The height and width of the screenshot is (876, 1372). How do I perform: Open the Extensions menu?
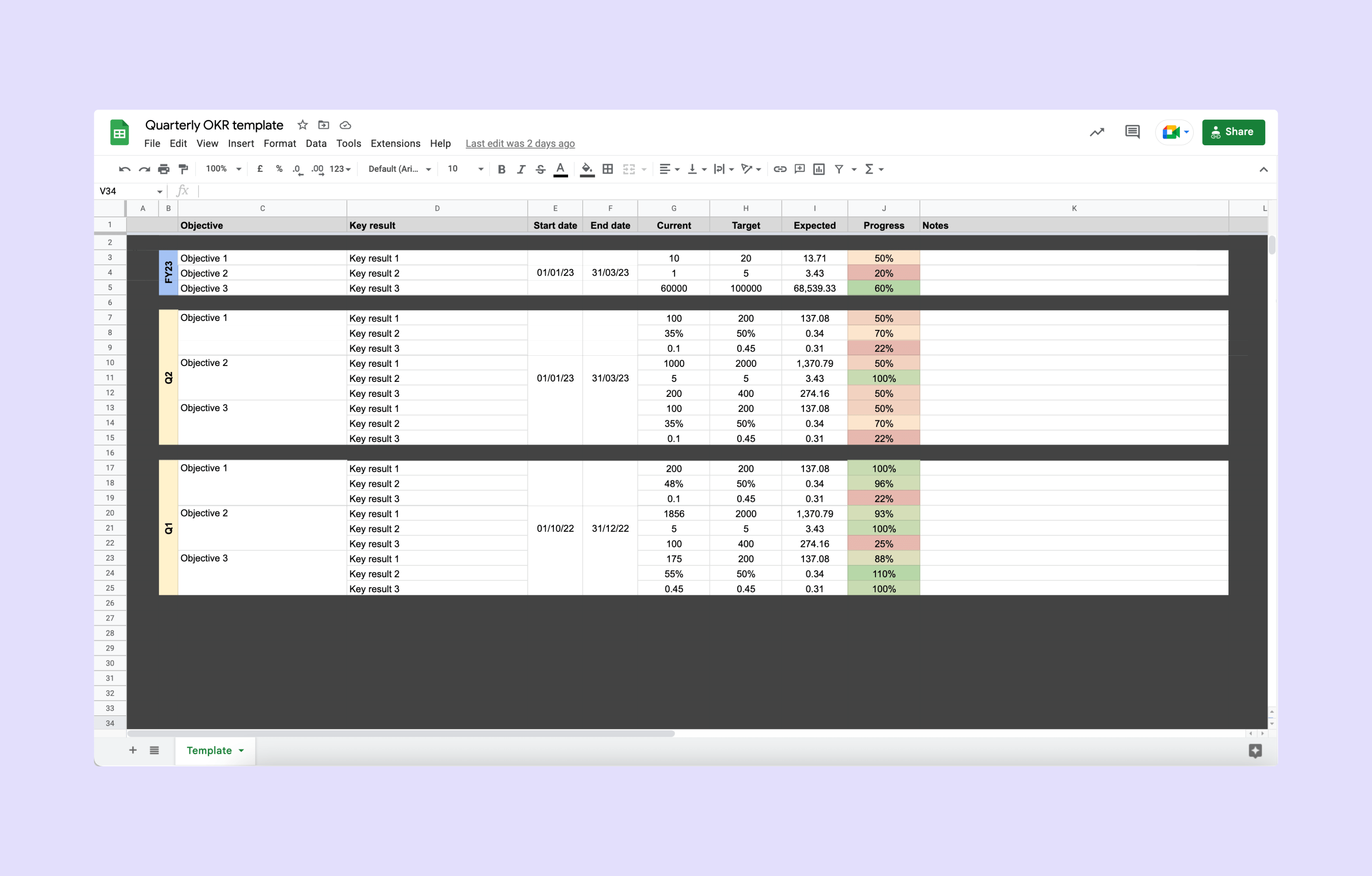click(395, 144)
